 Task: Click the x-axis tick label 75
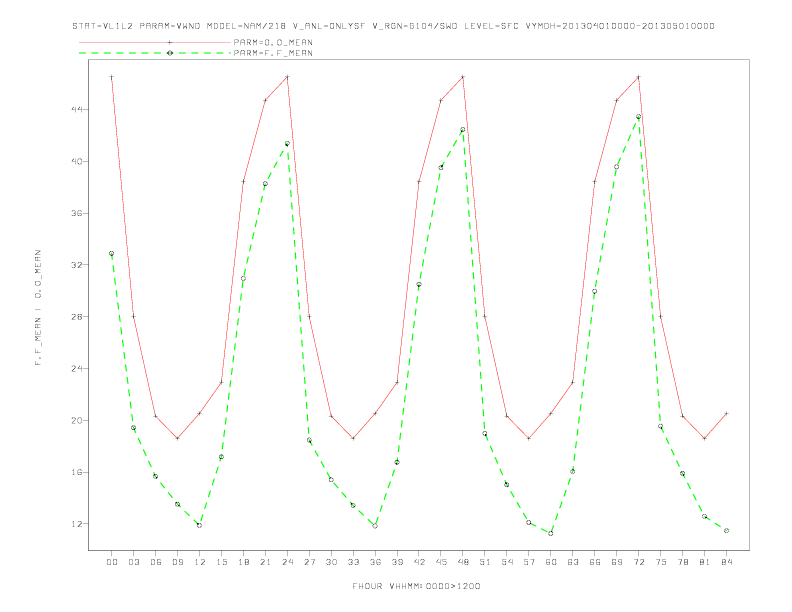pyautogui.click(x=661, y=562)
